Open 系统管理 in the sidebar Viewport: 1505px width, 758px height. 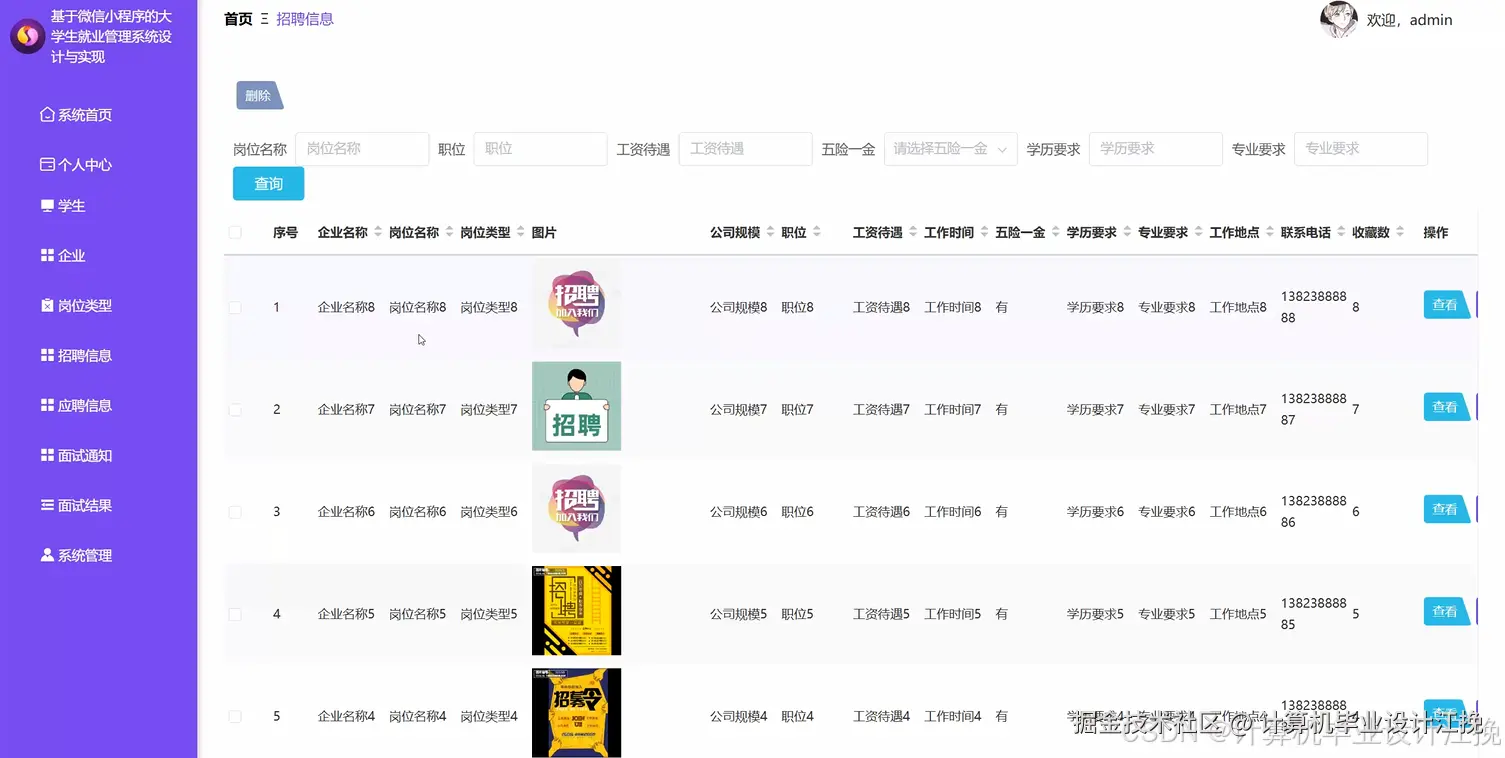pos(80,555)
